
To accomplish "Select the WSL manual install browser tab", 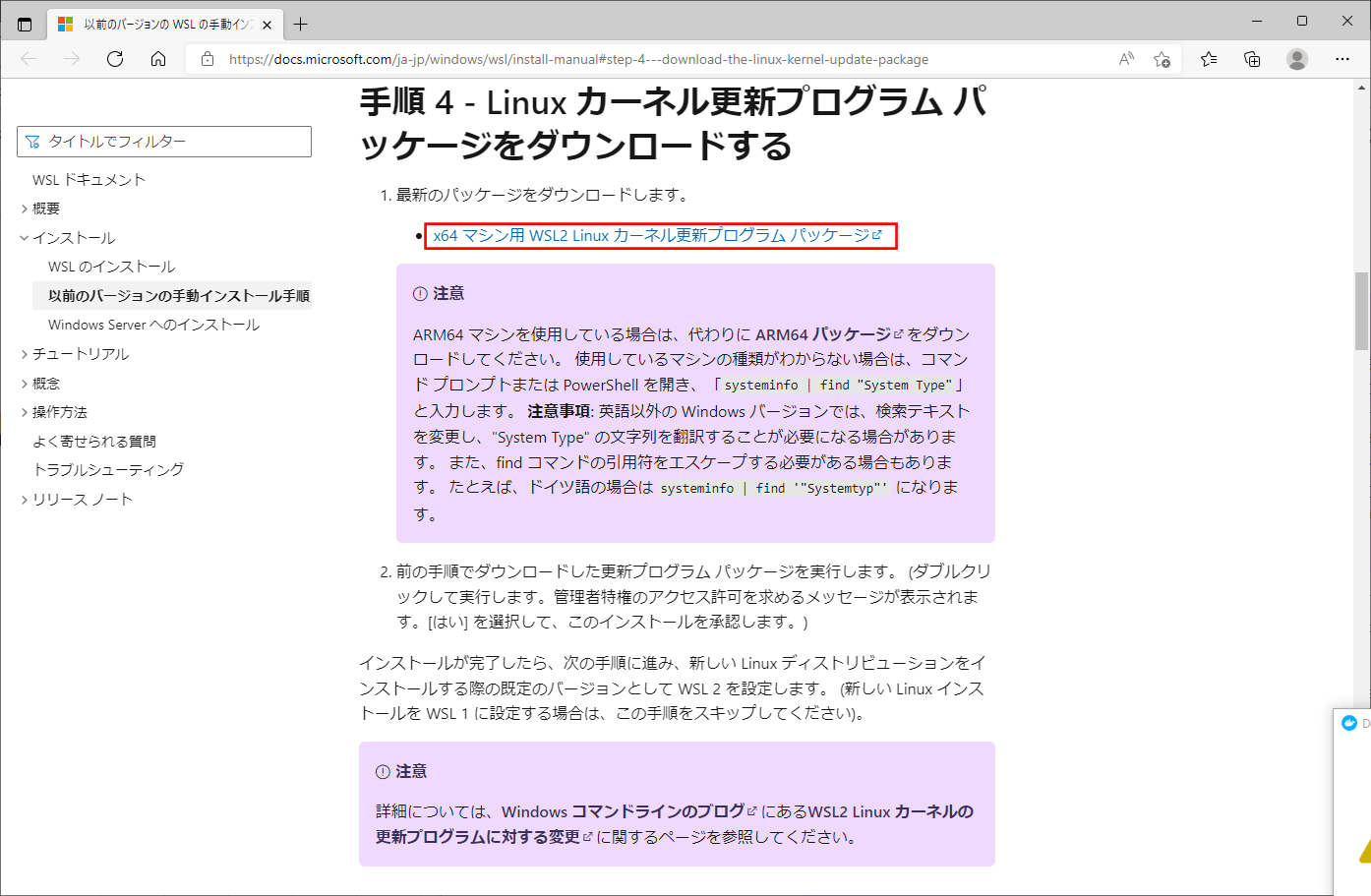I will tap(164, 24).
